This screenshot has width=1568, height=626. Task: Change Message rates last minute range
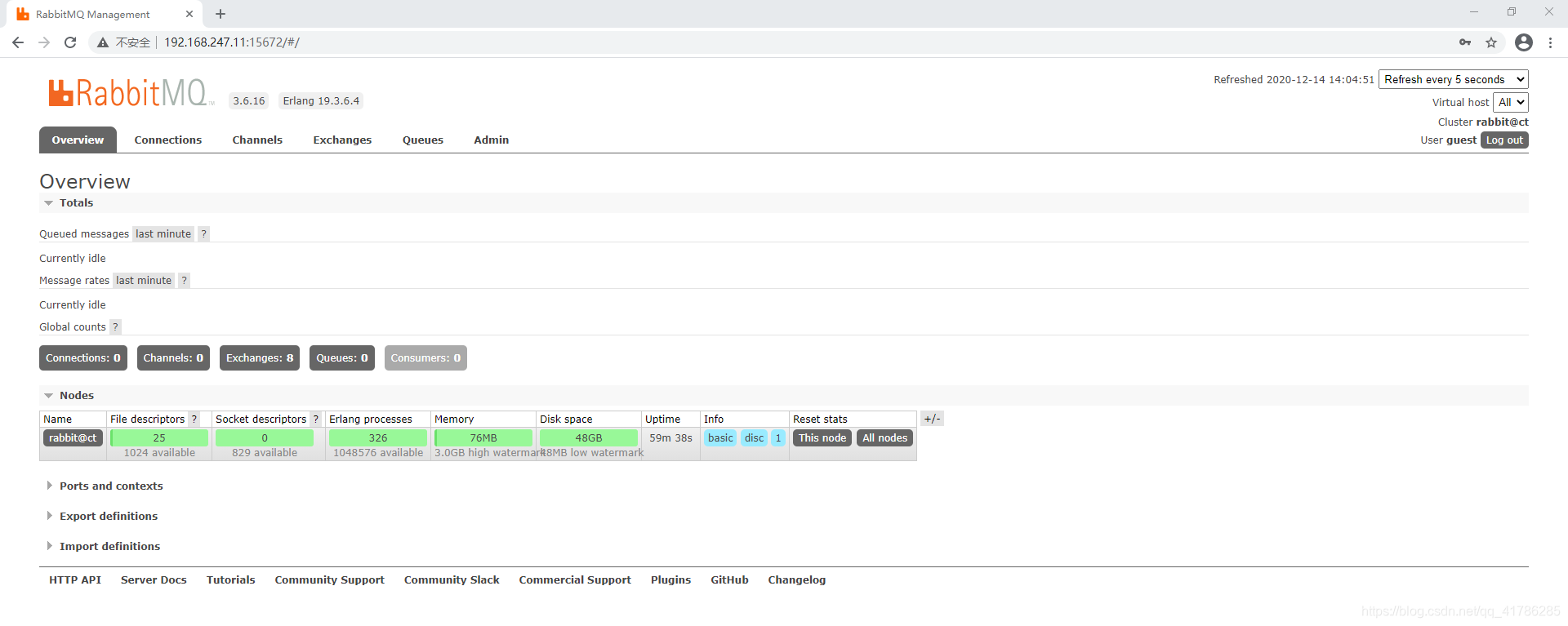(144, 281)
